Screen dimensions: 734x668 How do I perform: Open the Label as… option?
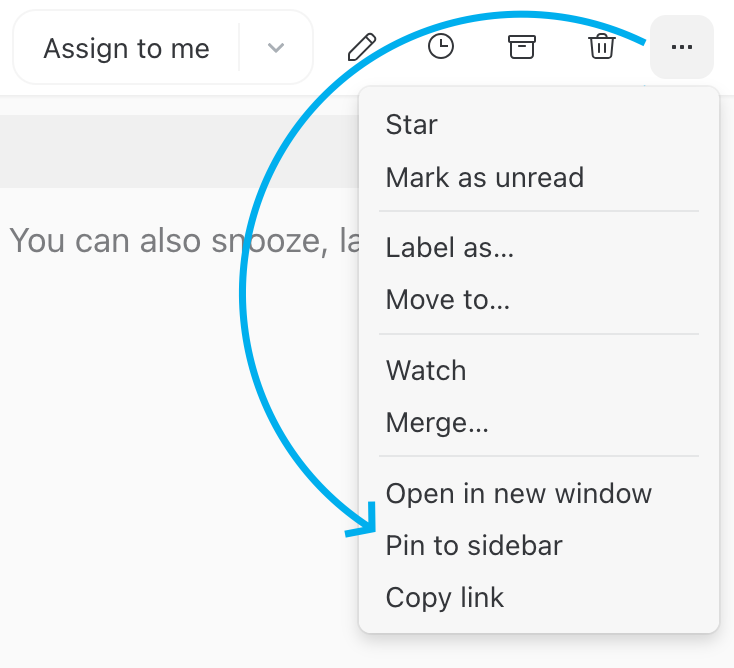pyautogui.click(x=450, y=247)
